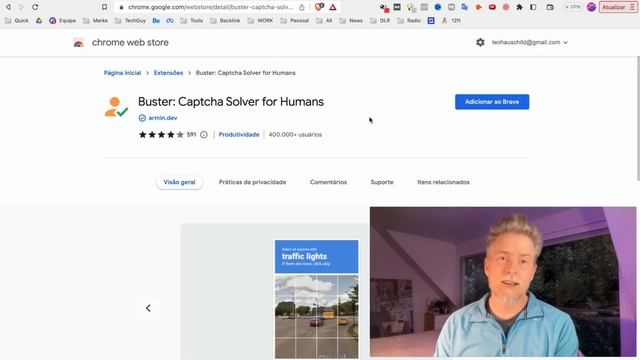
Task: Go to Página inicial breadcrumb
Action: click(122, 73)
